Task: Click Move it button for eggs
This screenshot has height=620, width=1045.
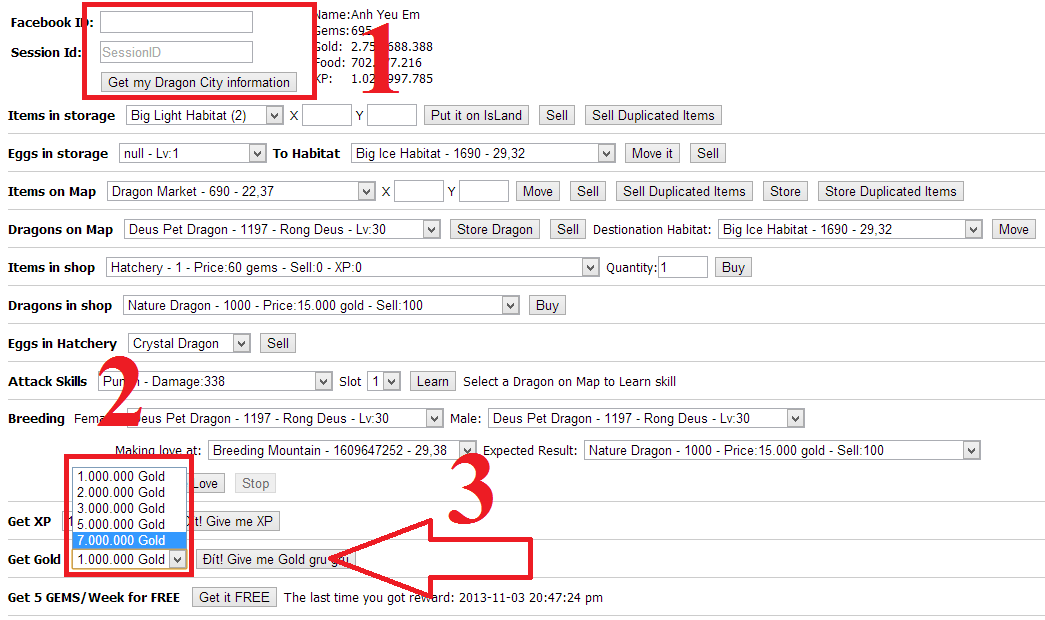Action: [652, 153]
